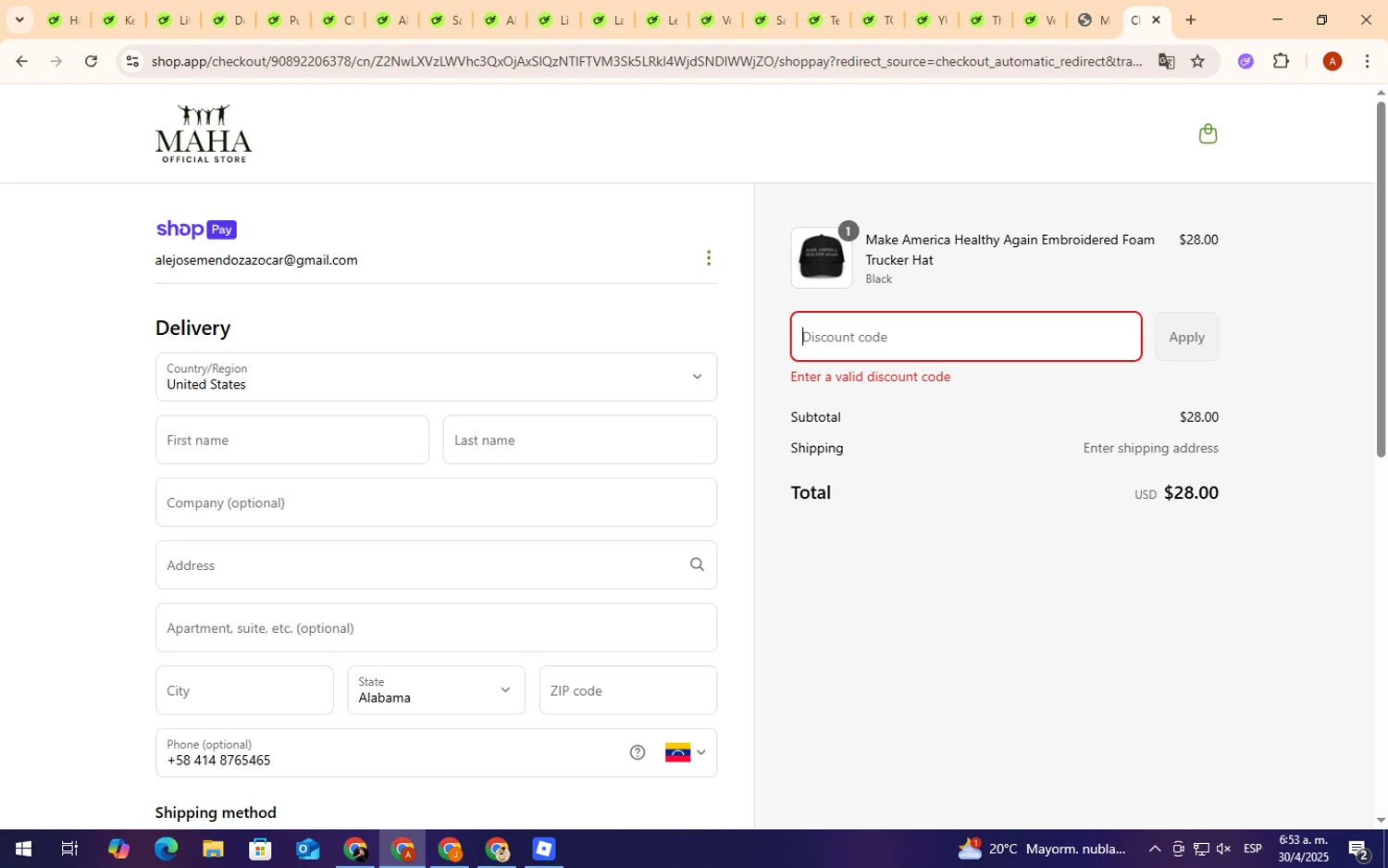Expand the Country/Region dropdown

(x=436, y=377)
